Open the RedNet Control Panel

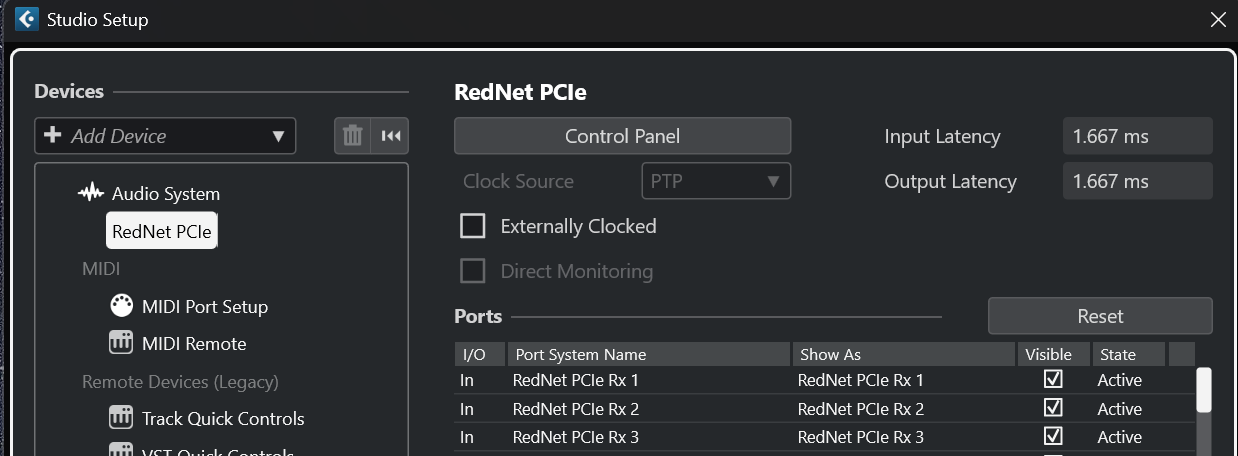(x=622, y=136)
